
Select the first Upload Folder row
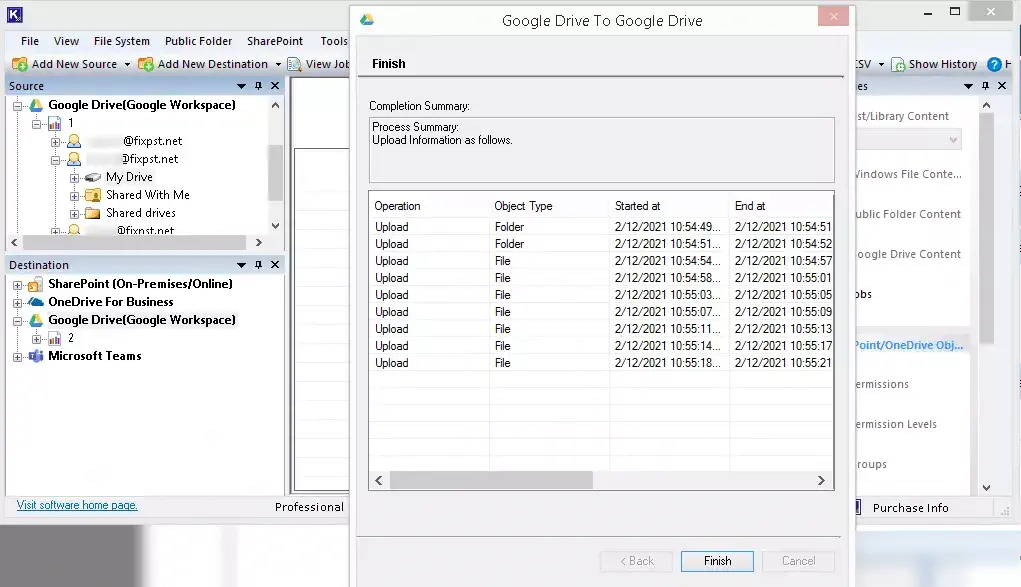pyautogui.click(x=601, y=227)
